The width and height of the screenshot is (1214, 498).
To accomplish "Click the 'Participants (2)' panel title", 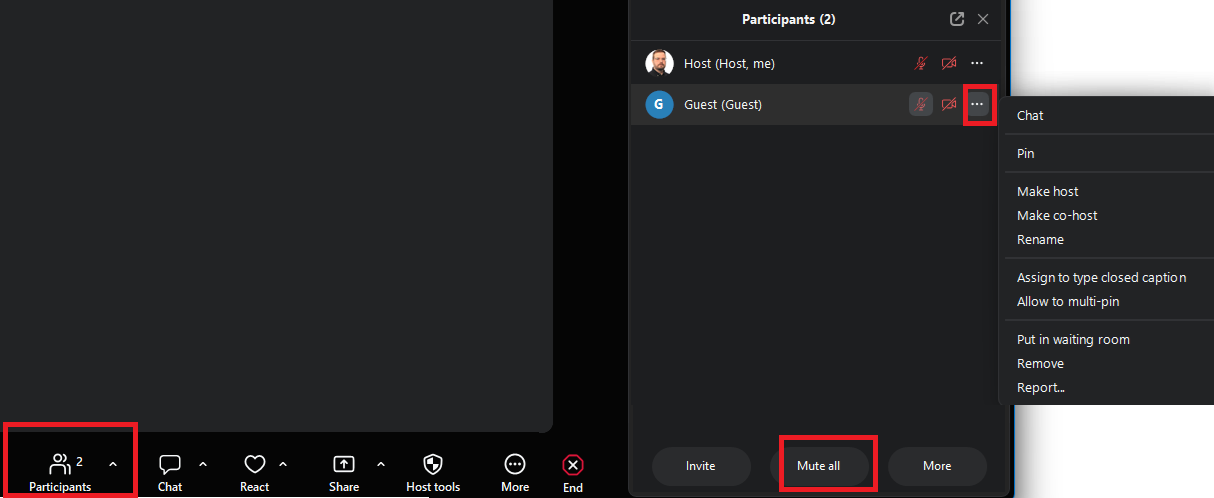I will (789, 19).
